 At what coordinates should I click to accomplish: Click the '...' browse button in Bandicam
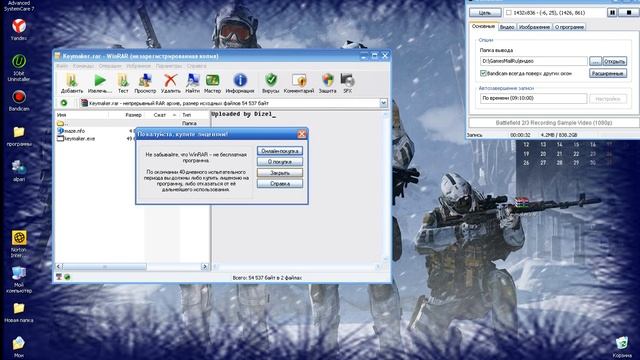[x=595, y=61]
